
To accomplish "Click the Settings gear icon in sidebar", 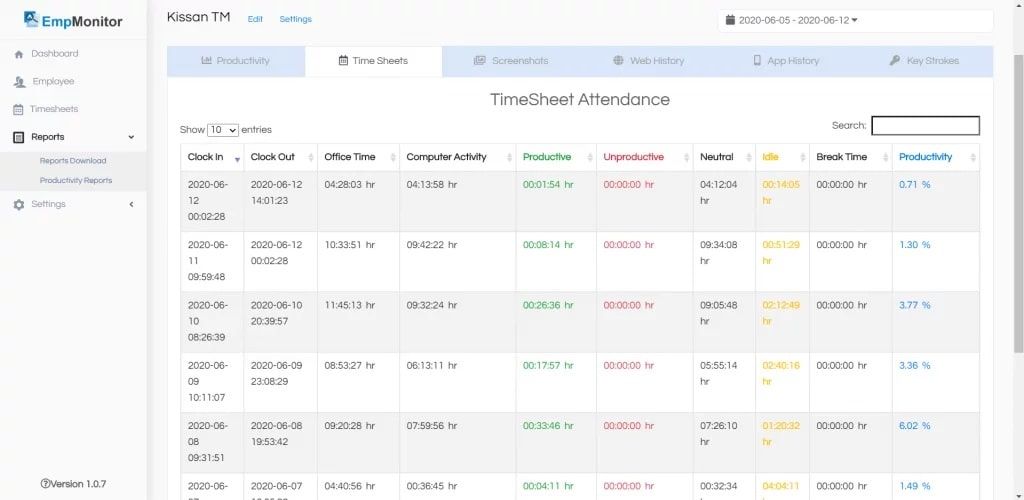I will 19,204.
